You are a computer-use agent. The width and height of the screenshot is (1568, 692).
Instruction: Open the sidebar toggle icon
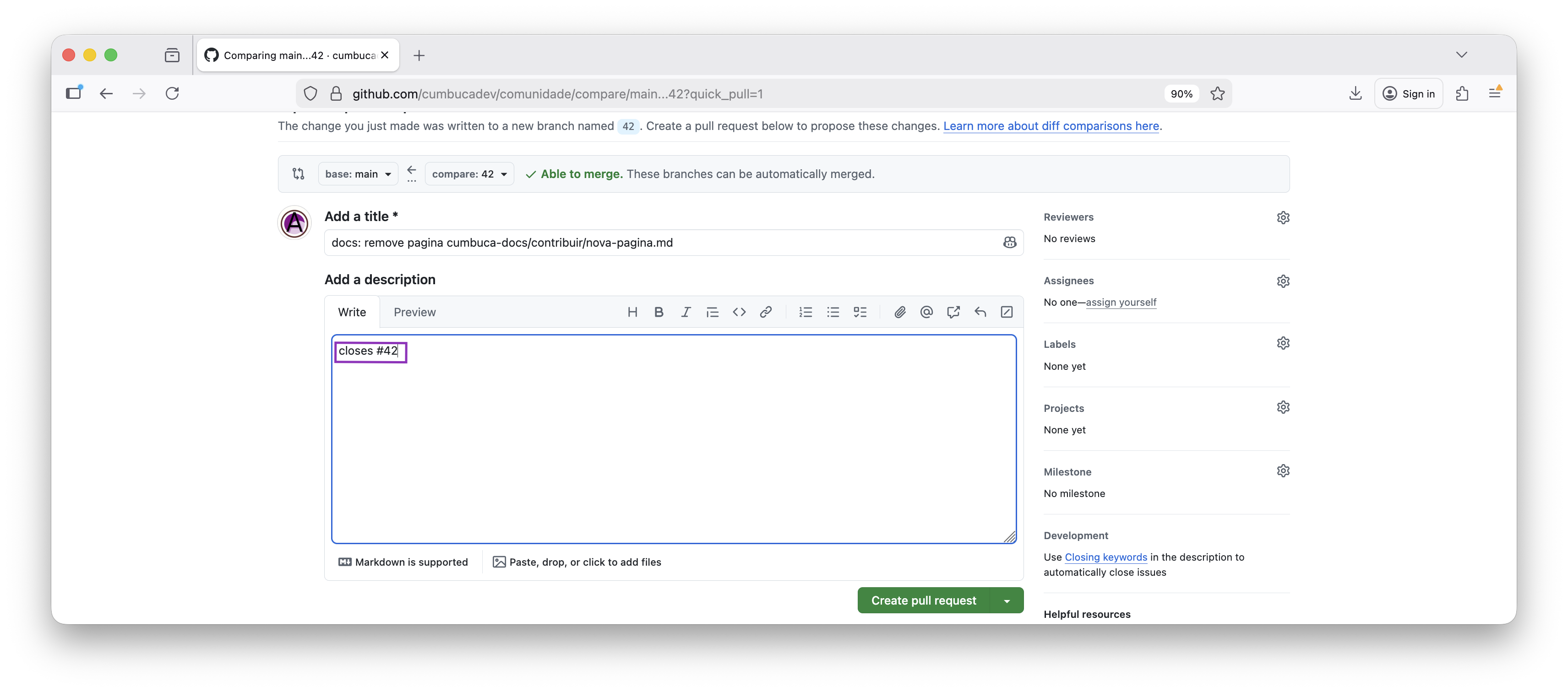tap(74, 93)
